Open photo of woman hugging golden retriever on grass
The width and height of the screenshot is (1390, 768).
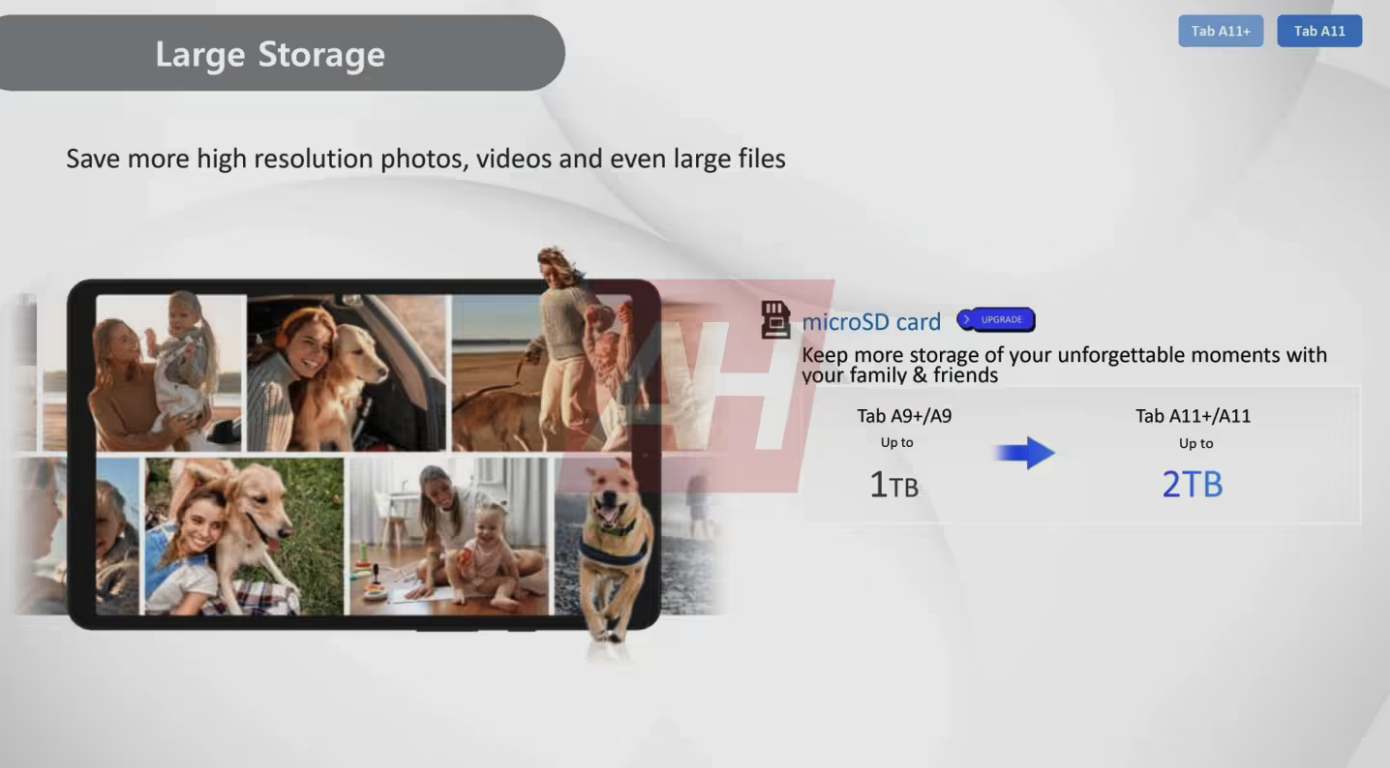click(244, 536)
